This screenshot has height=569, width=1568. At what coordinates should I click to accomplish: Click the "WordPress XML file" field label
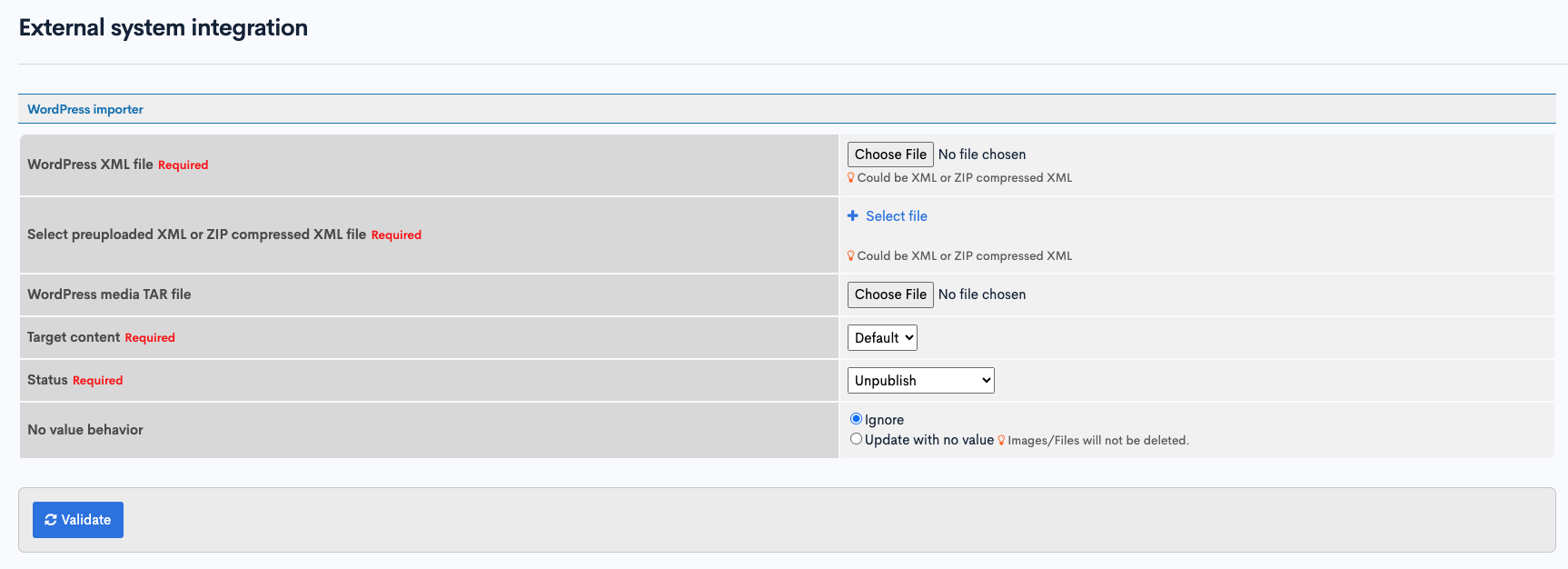coord(90,165)
